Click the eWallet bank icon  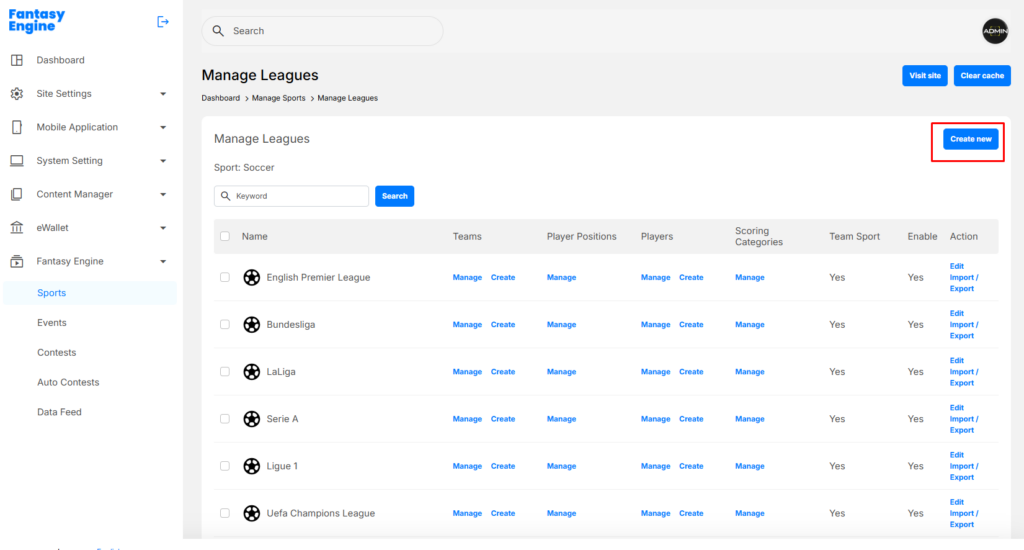pyautogui.click(x=16, y=228)
